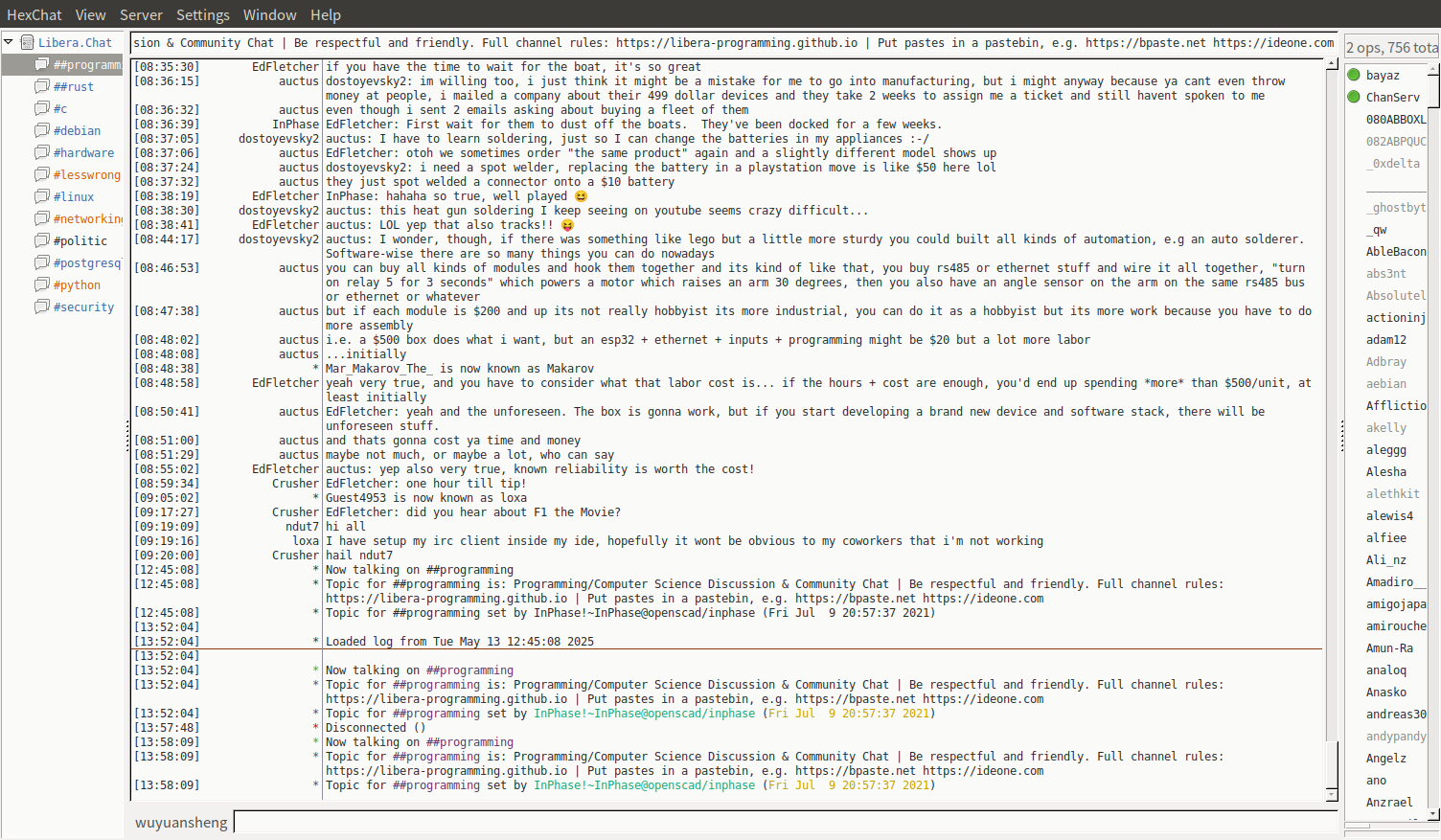Collapse the Libera.Chat server tree
This screenshot has height=840, width=1441.
coord(9,42)
